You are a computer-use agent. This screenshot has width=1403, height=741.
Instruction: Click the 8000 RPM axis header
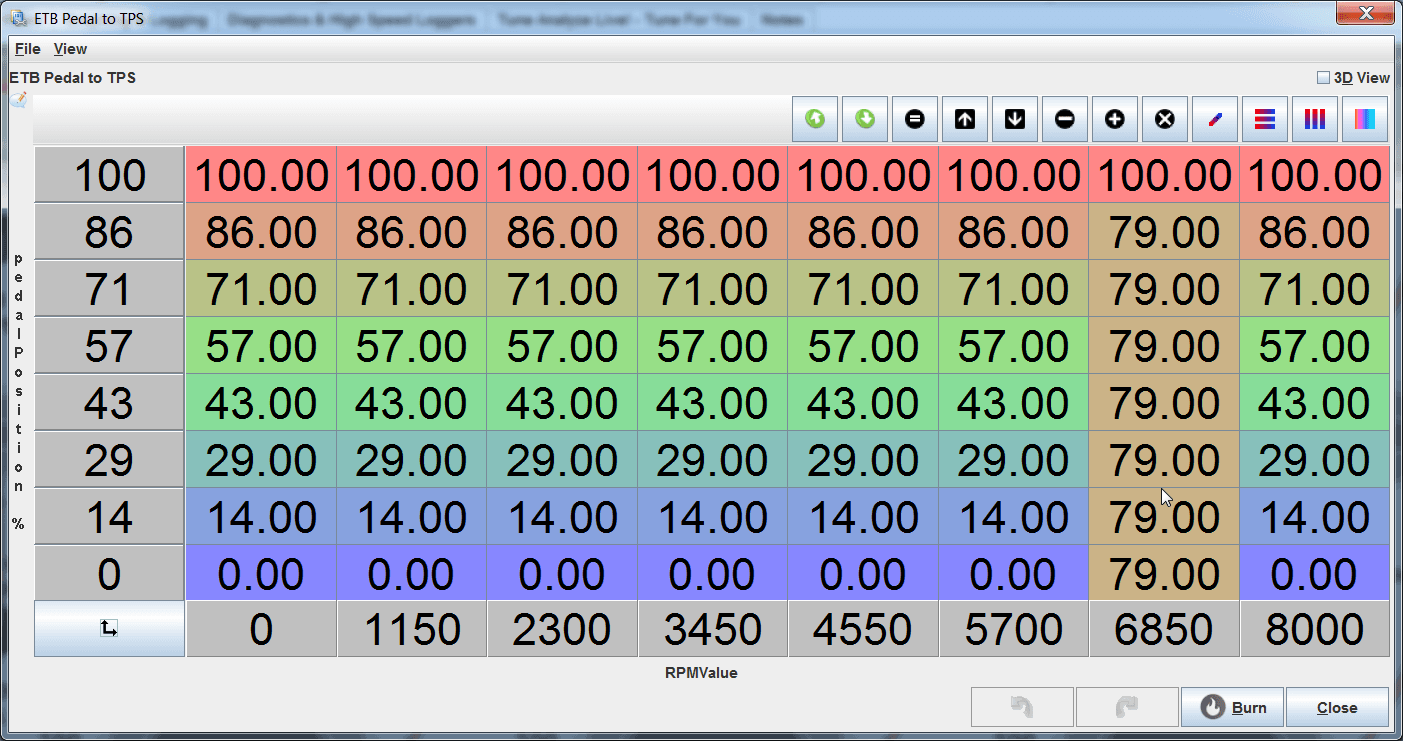[x=1315, y=629]
